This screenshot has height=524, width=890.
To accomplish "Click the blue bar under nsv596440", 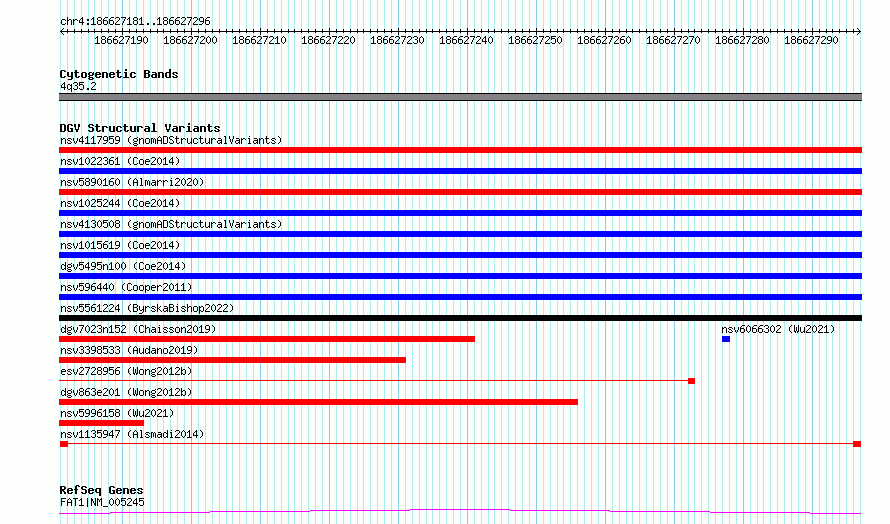I will (460, 297).
